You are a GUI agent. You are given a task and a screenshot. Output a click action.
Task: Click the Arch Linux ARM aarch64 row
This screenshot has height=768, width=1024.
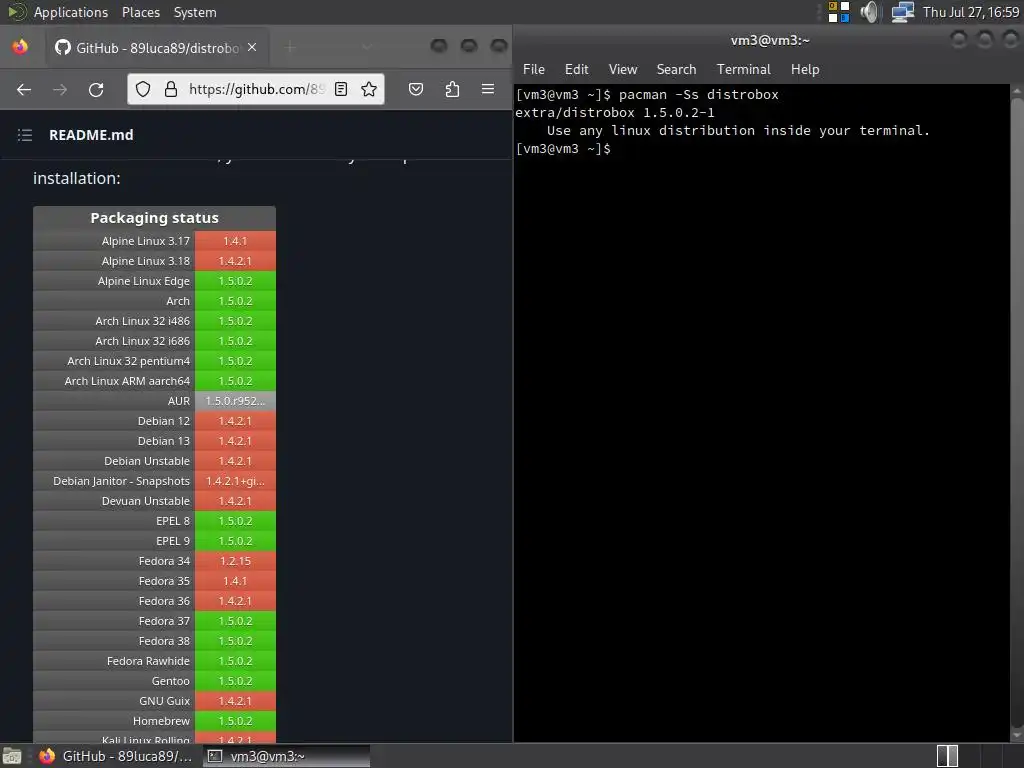pyautogui.click(x=154, y=381)
